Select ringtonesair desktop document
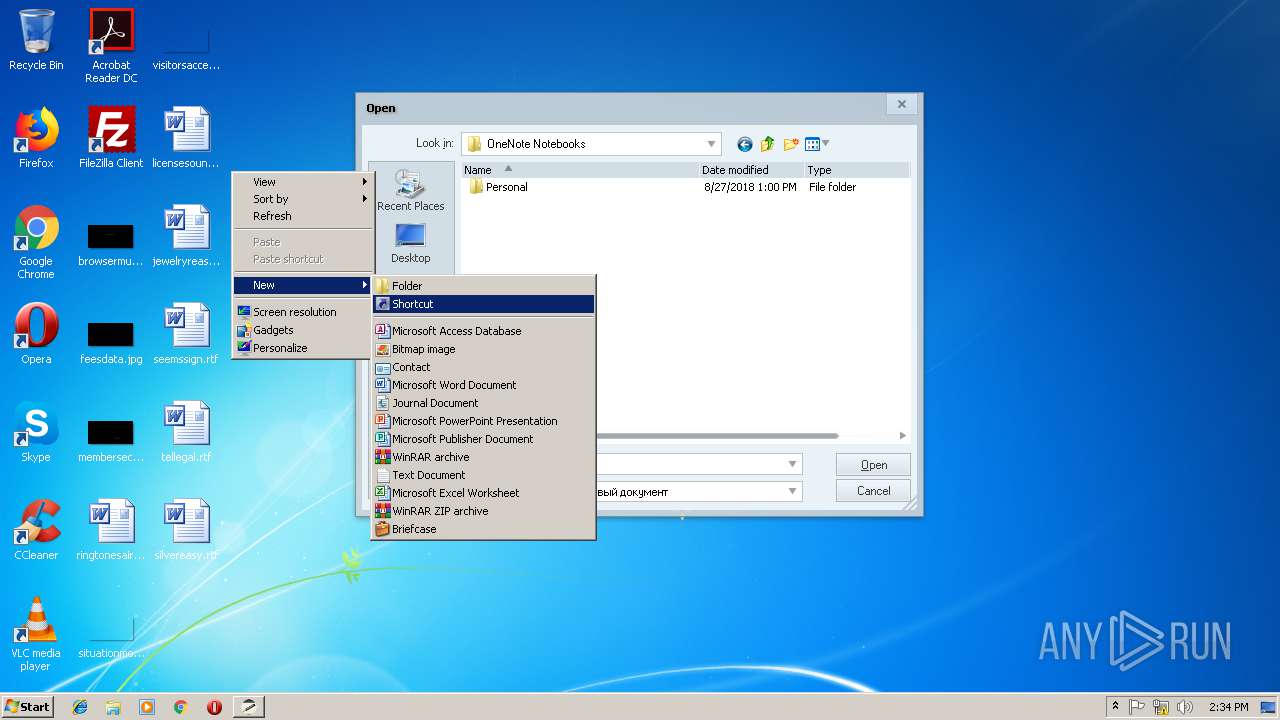Screen dimensions: 1280x720 coord(111,530)
